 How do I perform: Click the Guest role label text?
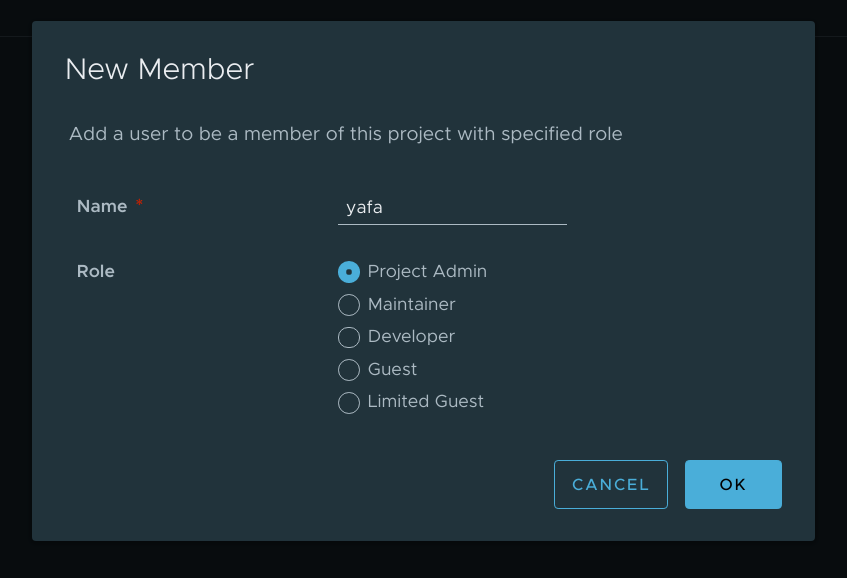point(392,369)
